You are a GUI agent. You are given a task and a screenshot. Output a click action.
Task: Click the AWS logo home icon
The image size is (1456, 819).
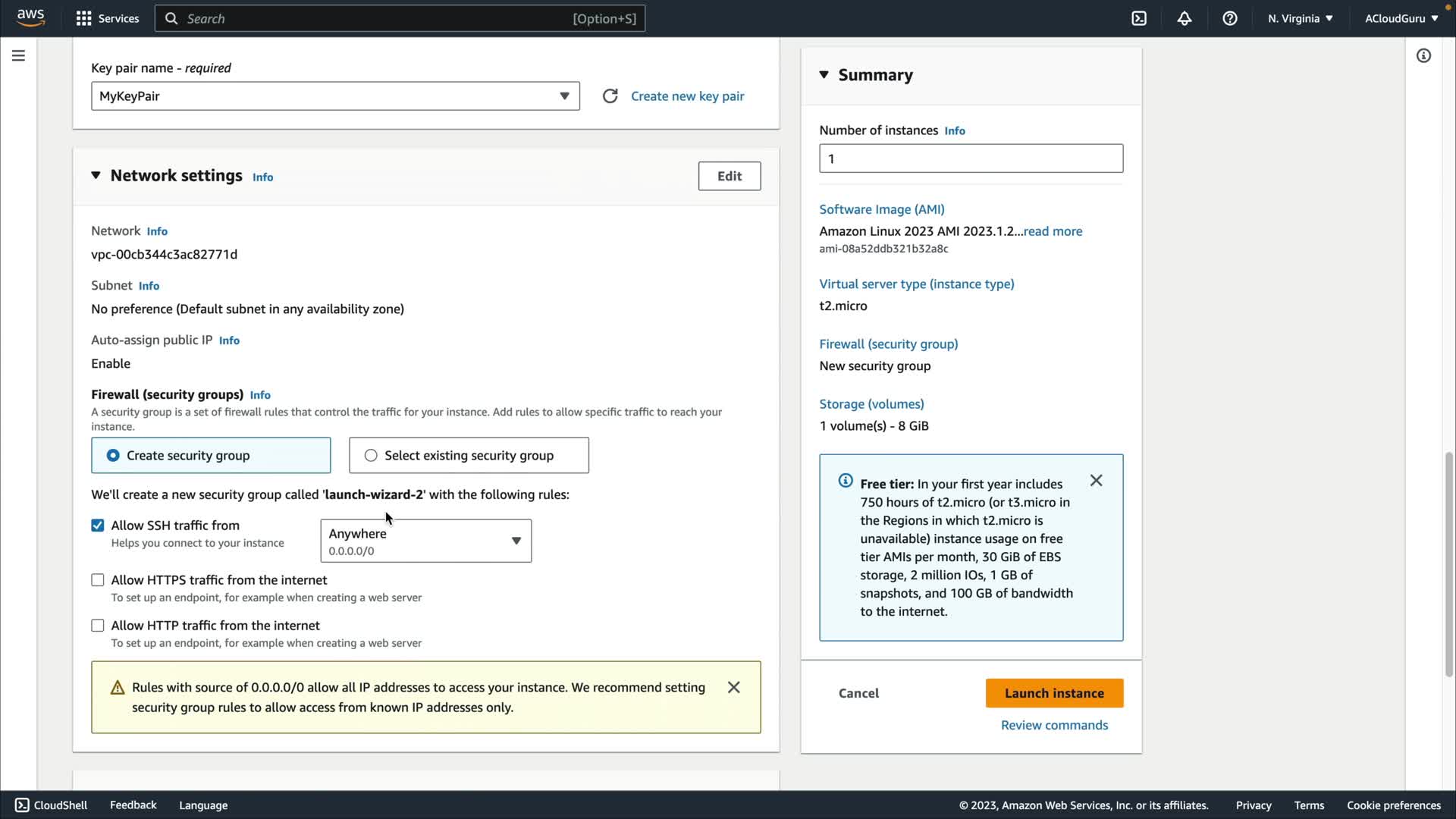click(30, 17)
